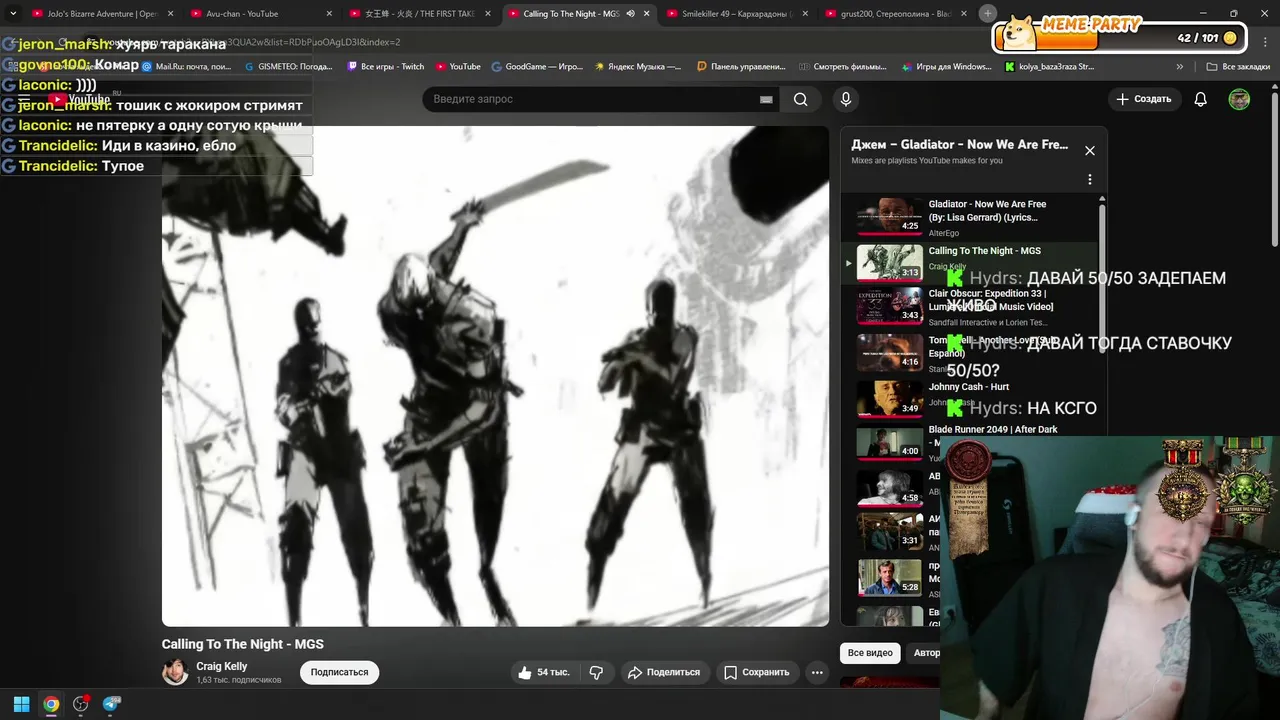
Task: Share video with Поделиться button
Action: (x=664, y=672)
